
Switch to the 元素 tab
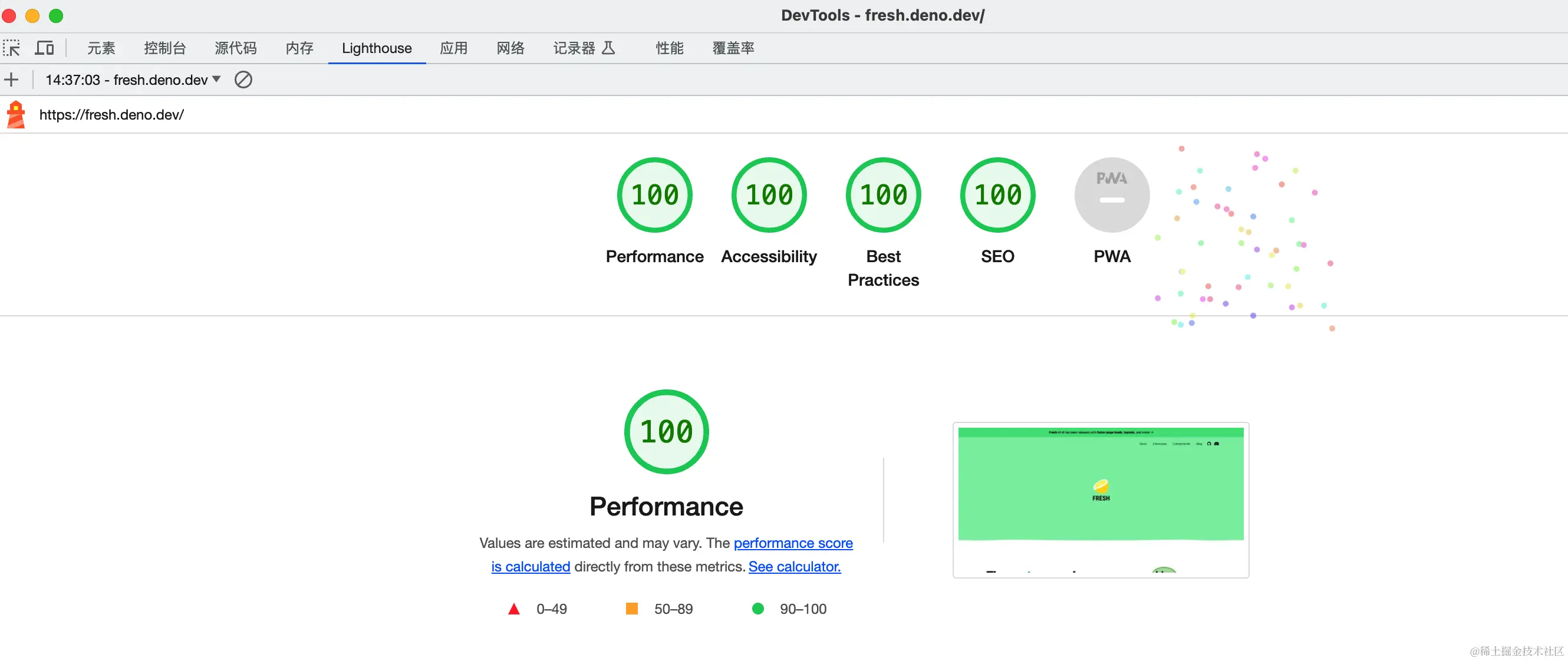(101, 48)
